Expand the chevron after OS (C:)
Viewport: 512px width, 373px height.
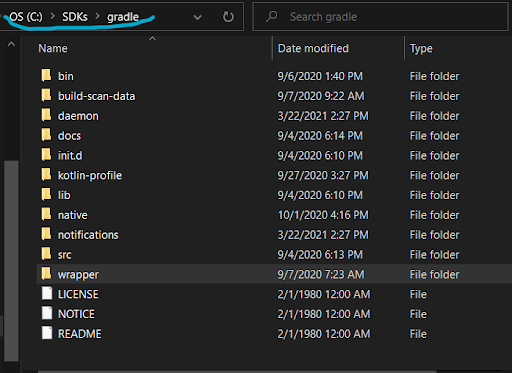click(x=52, y=16)
